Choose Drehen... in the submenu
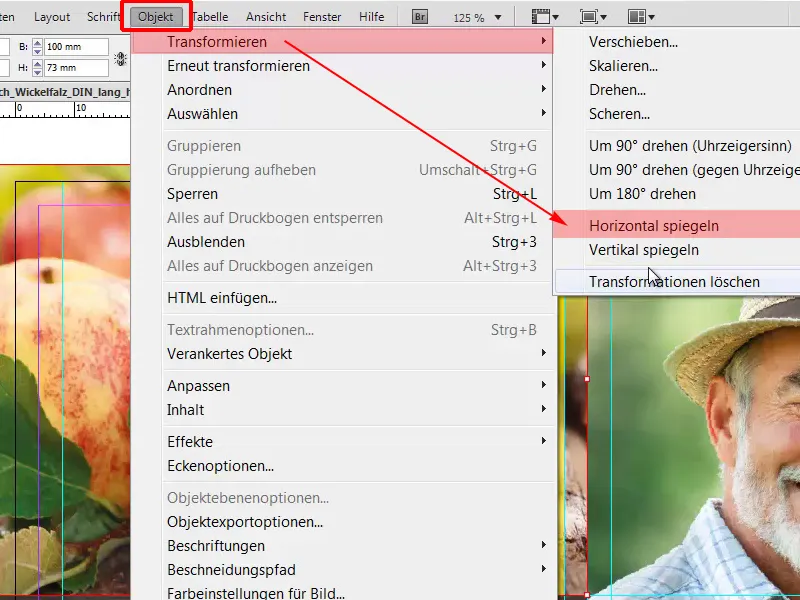 pos(677,90)
